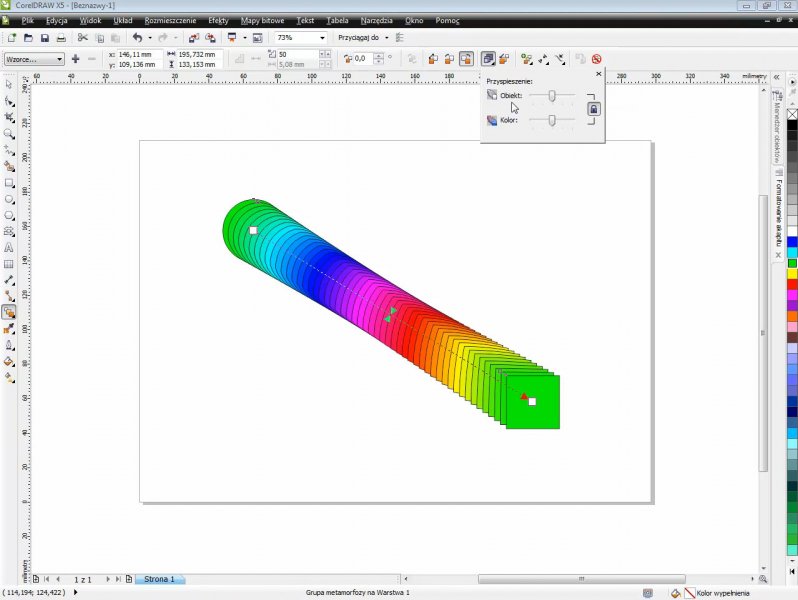The image size is (798, 600).
Task: Select the Pick tool in the toolbox
Action: tap(10, 85)
